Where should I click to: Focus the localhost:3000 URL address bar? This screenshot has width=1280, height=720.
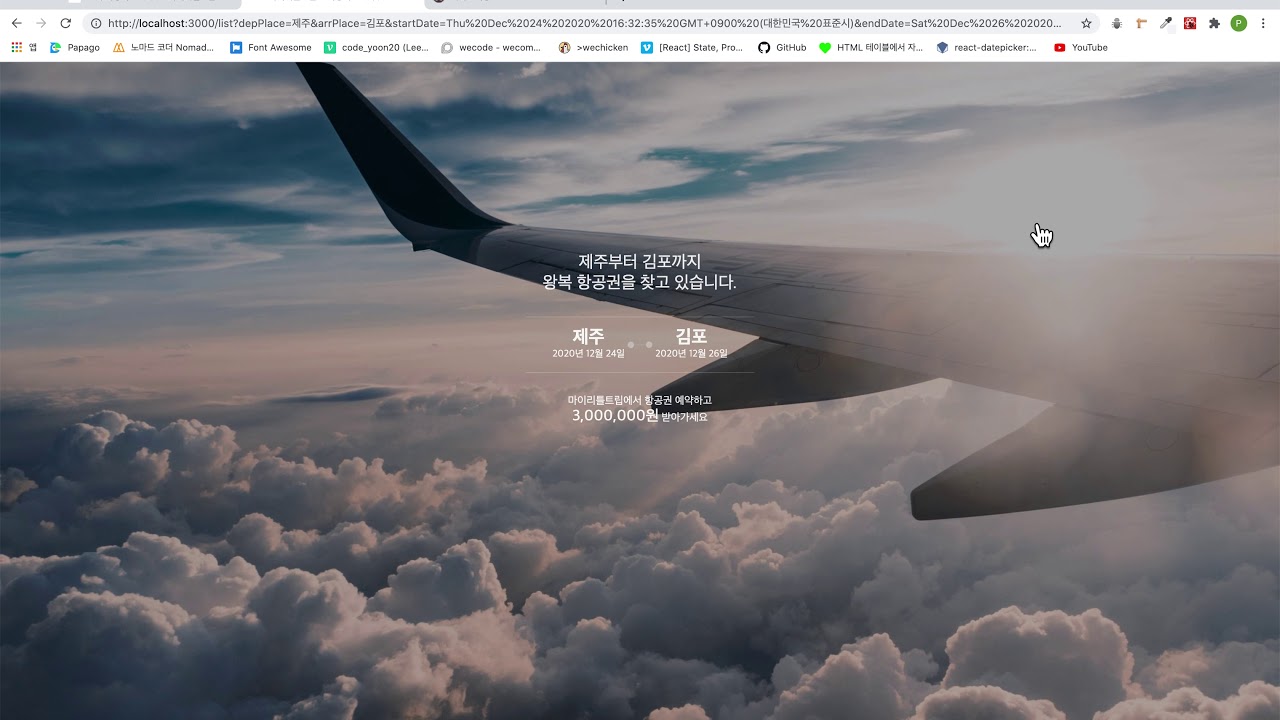click(584, 23)
